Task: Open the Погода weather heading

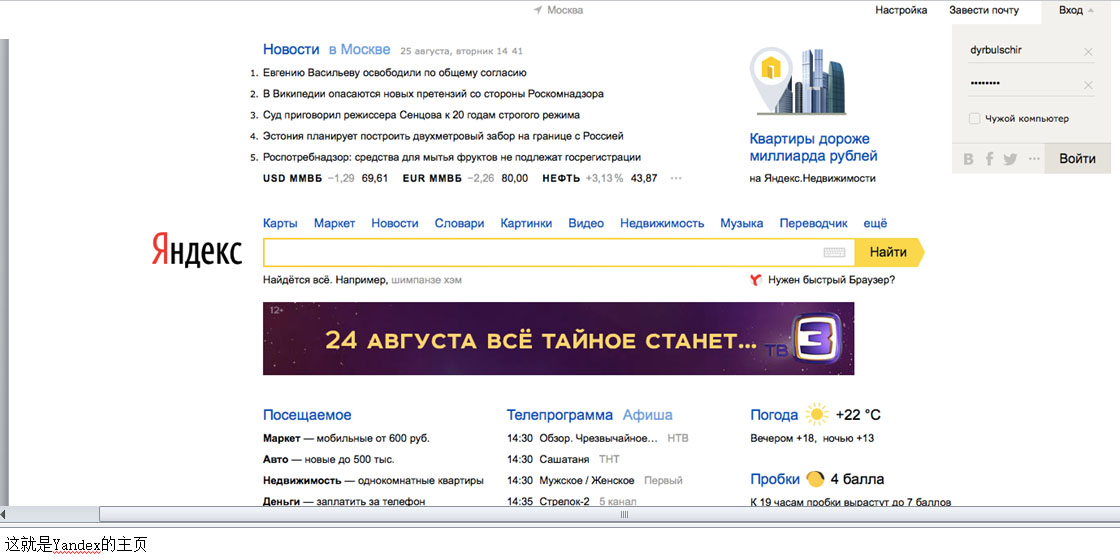Action: pos(774,414)
